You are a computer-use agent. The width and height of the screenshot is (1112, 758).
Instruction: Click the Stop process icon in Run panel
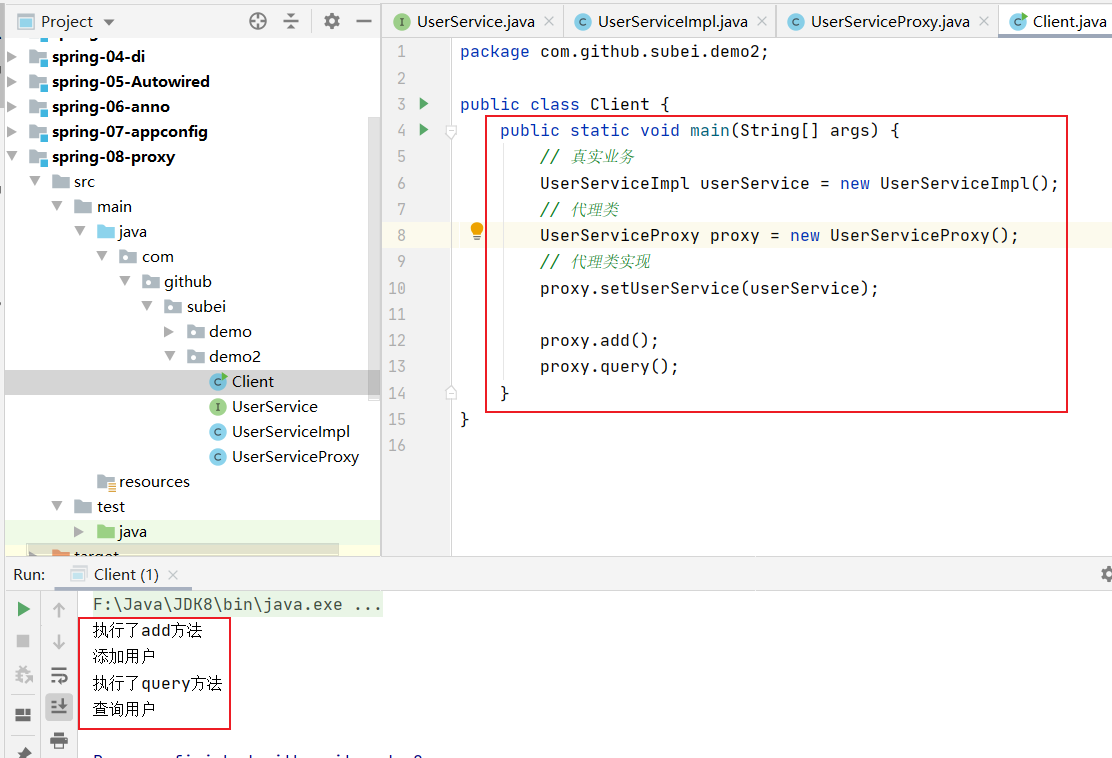[24, 641]
